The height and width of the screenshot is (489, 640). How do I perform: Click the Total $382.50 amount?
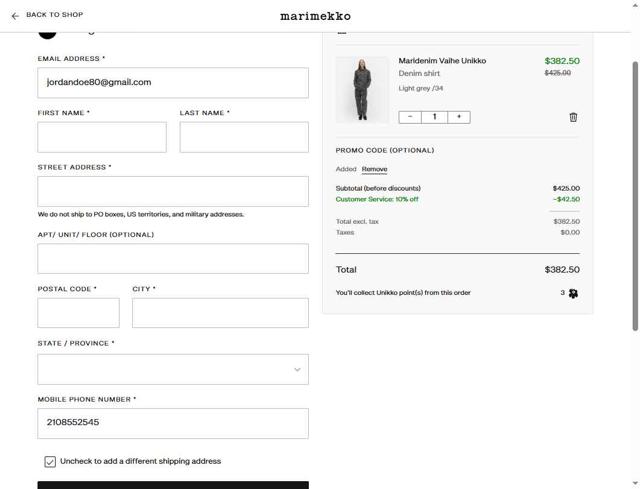tap(562, 269)
